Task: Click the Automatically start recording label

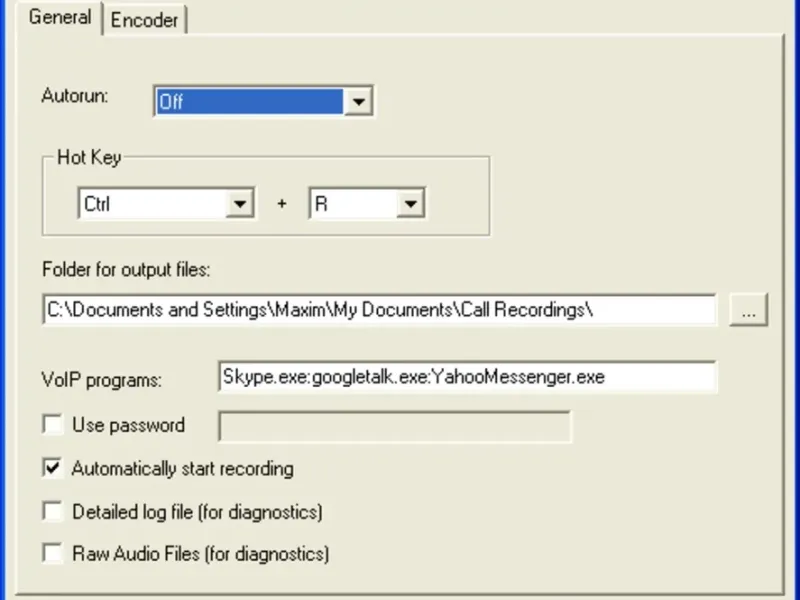Action: coord(182,468)
